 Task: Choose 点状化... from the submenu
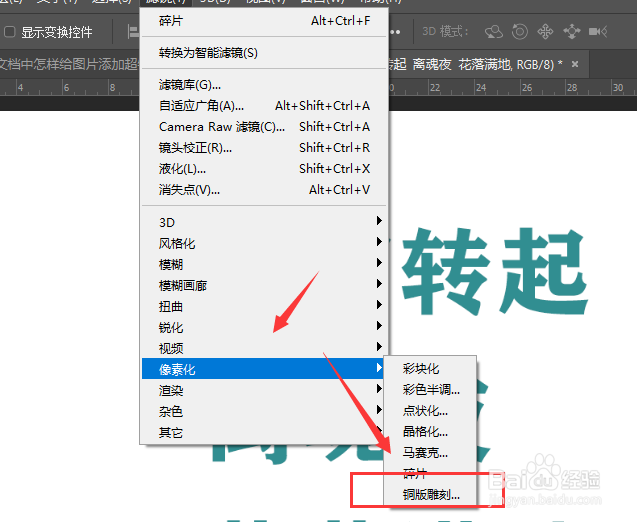tap(430, 411)
